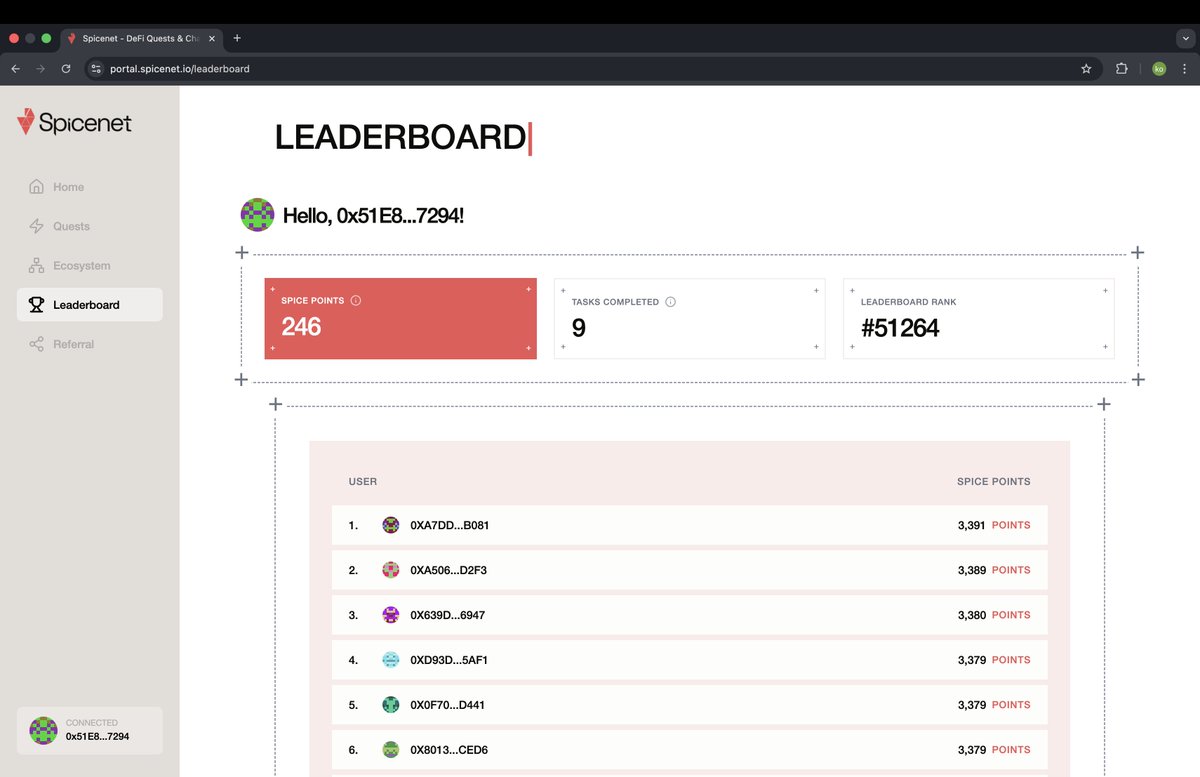Click the USER column header
The image size is (1200, 777).
363,481
